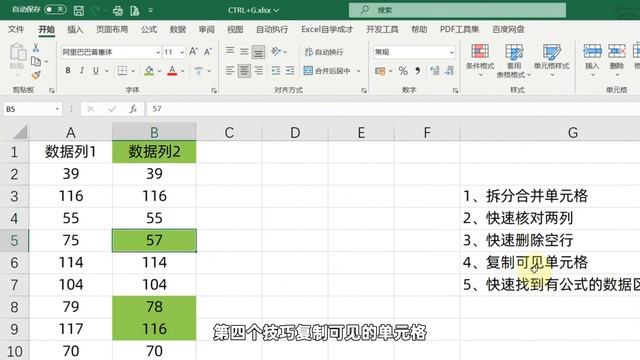Toggle Bold formatting
Screen dimensions: 640x360
[x=68, y=71]
